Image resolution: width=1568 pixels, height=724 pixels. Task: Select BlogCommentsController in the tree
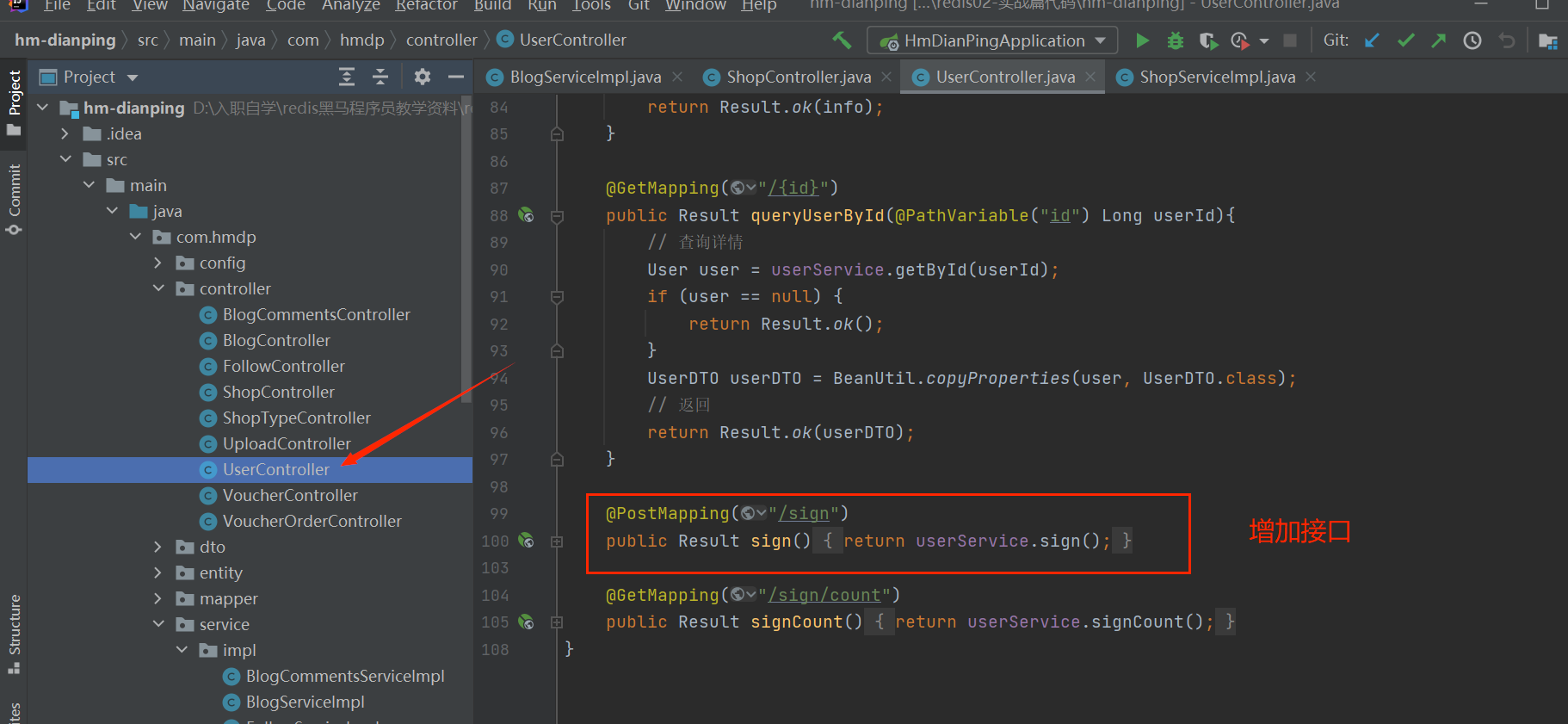[316, 314]
